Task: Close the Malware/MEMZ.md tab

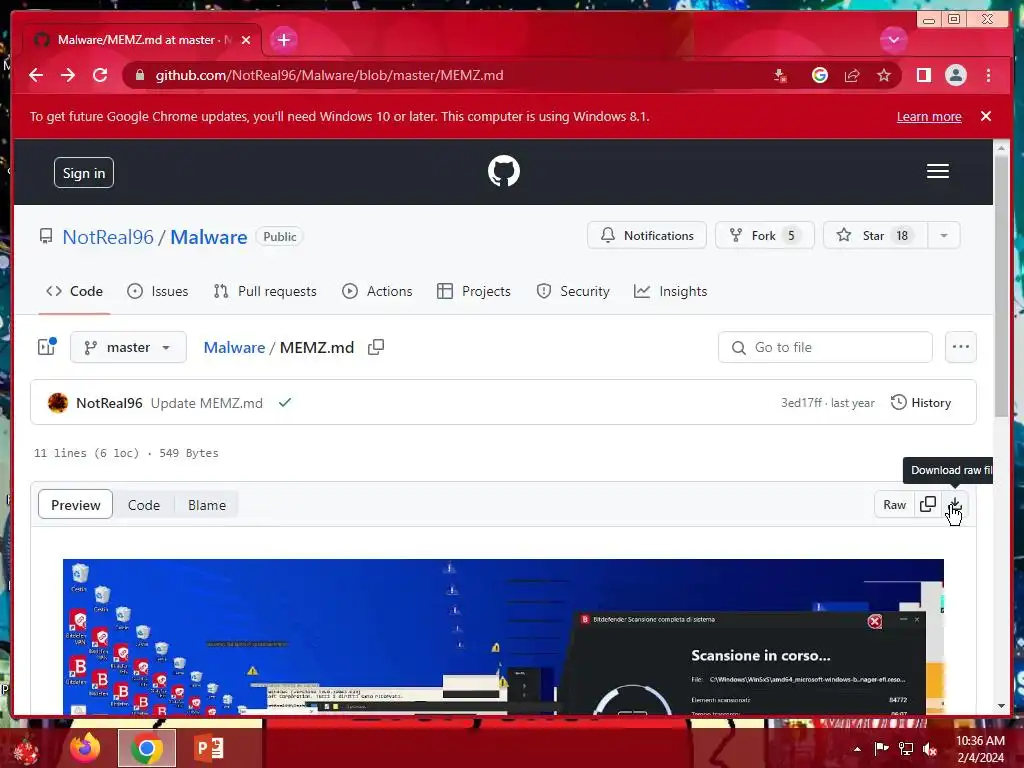Action: (x=246, y=40)
